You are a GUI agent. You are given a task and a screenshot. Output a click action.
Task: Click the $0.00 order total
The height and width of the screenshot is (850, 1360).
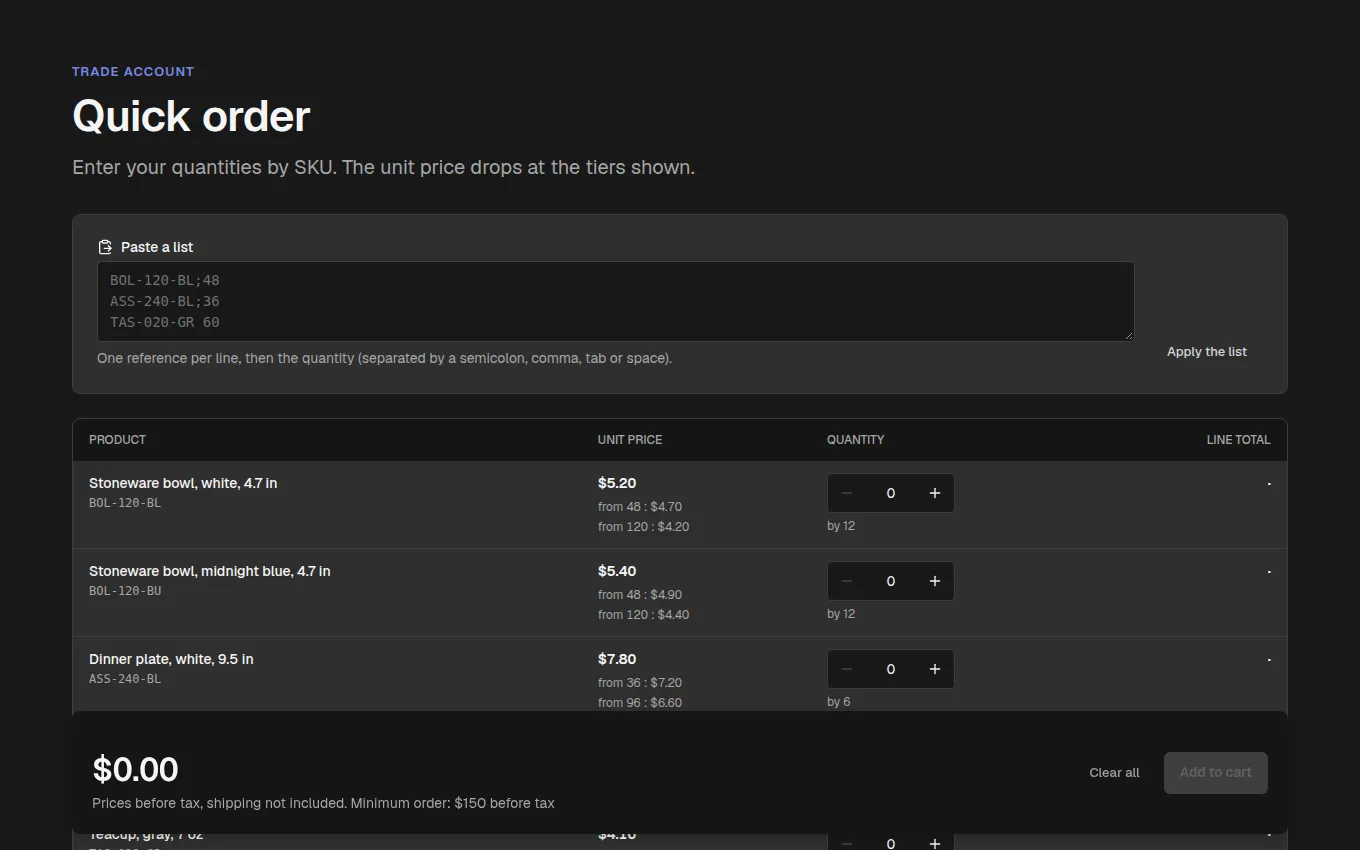pos(135,770)
